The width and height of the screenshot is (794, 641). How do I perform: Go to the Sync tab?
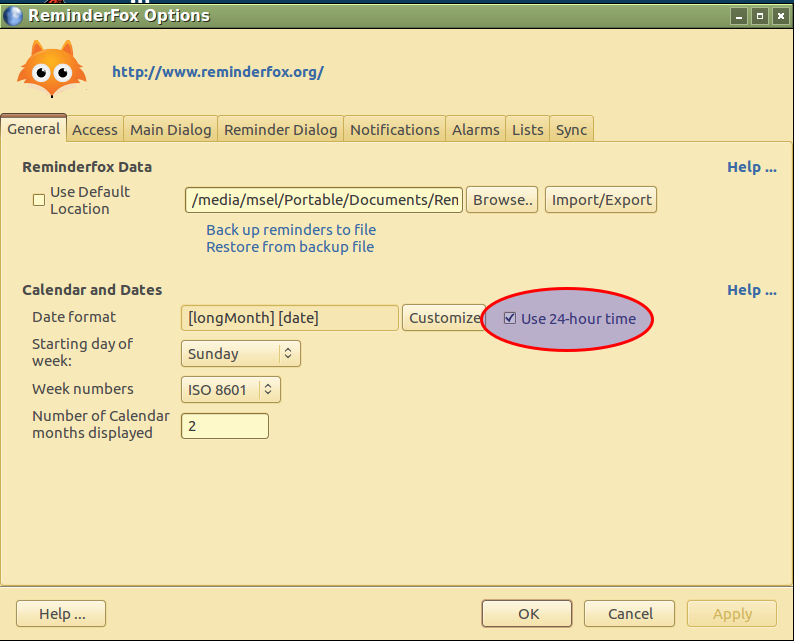point(571,130)
